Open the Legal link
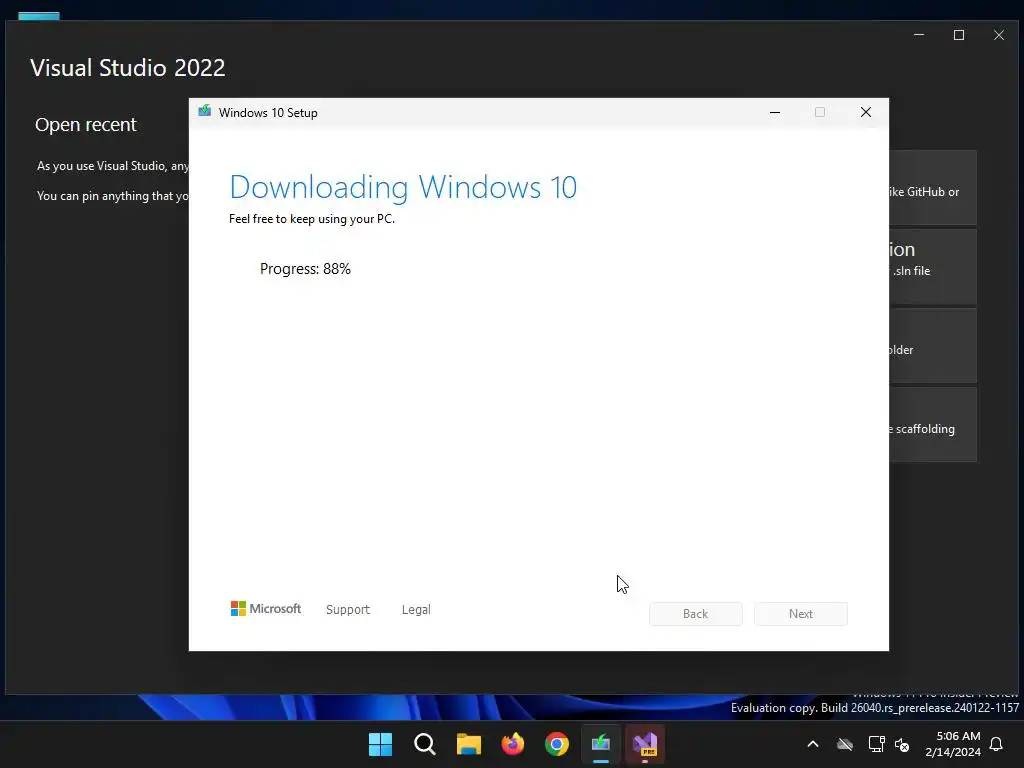Viewport: 1024px width, 768px height. tap(416, 609)
